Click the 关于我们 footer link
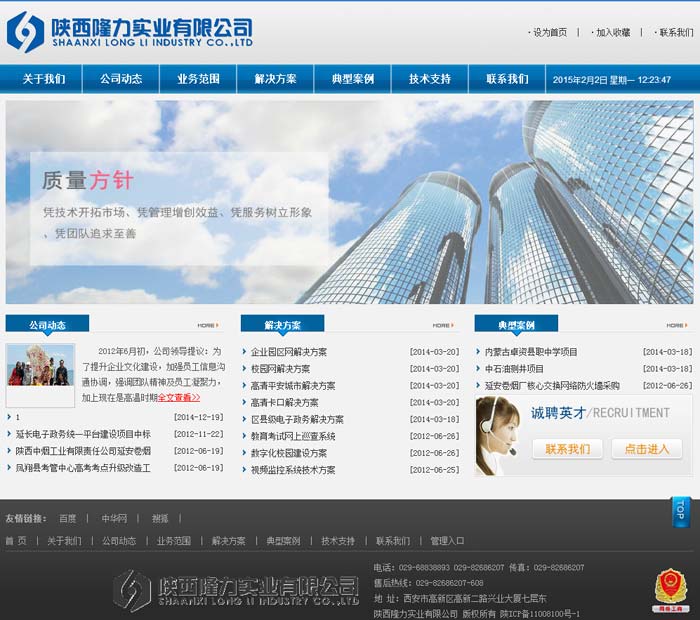The width and height of the screenshot is (700, 620). (64, 541)
